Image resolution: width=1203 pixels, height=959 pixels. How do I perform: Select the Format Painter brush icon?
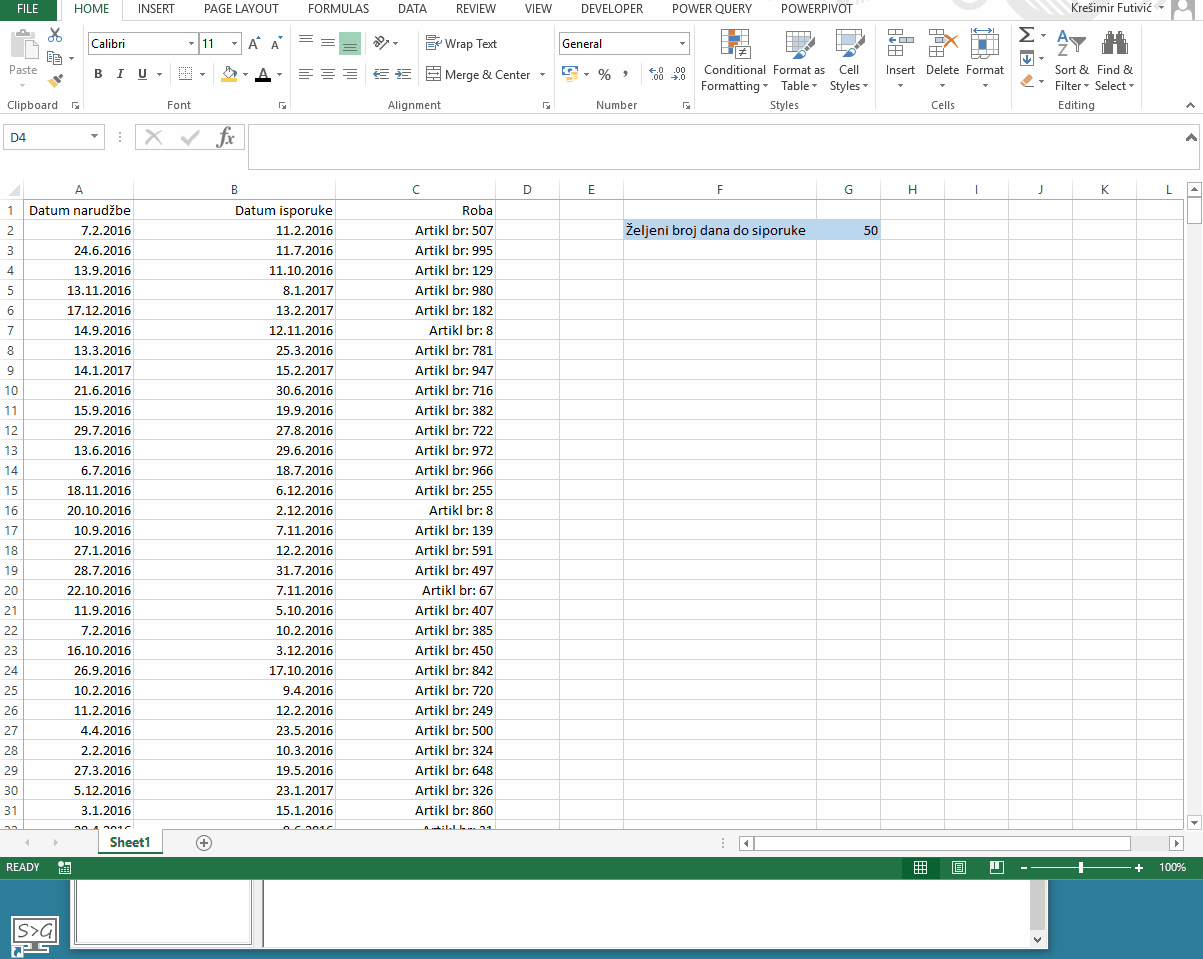55,81
